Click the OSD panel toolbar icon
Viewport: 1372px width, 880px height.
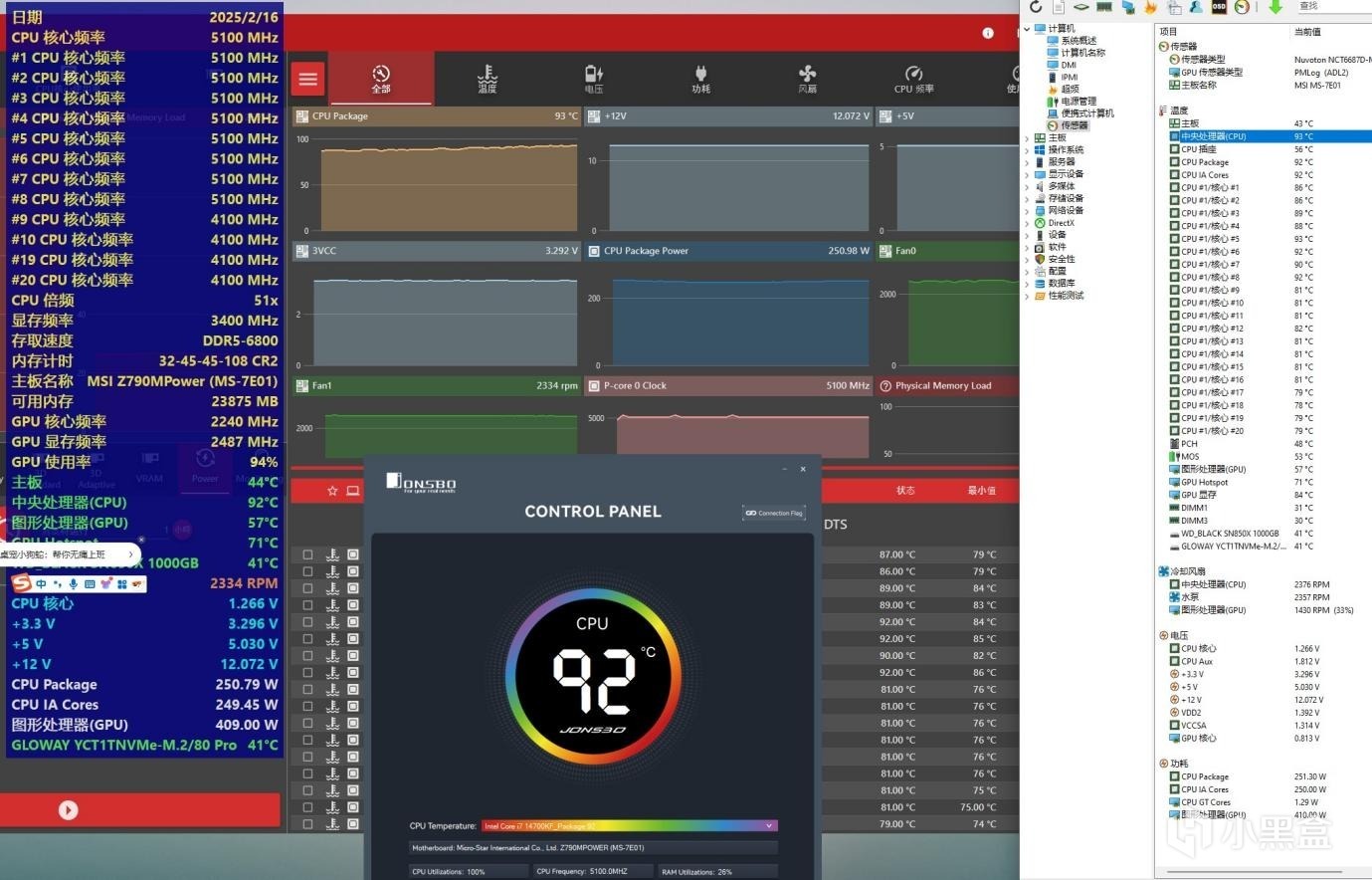(x=1219, y=7)
